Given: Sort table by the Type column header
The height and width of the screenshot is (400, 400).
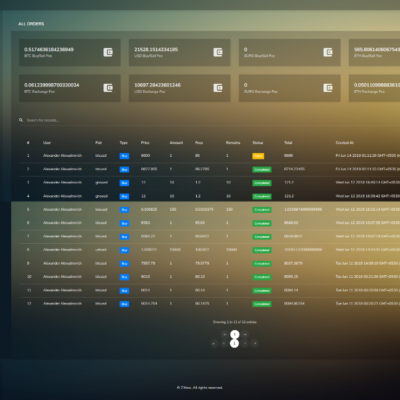Looking at the screenshot, I should pos(124,143).
